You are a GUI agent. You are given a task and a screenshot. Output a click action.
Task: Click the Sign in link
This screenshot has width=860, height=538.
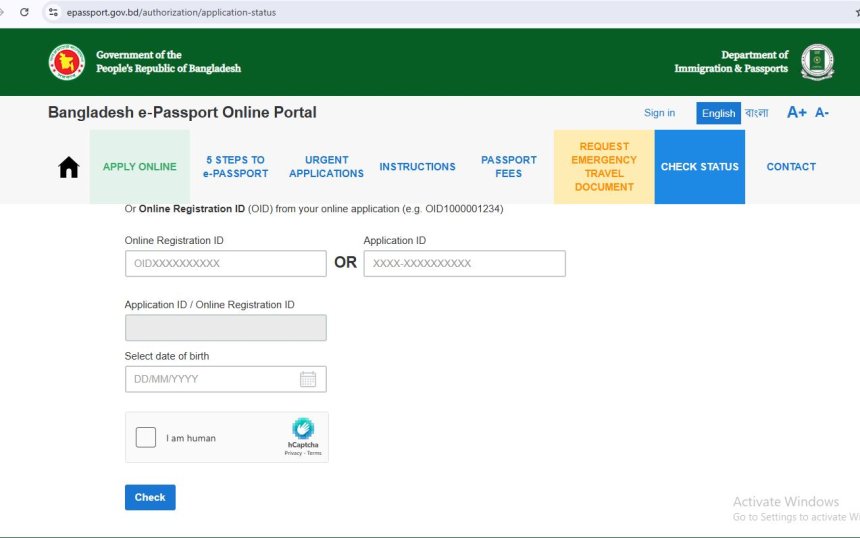pyautogui.click(x=659, y=113)
